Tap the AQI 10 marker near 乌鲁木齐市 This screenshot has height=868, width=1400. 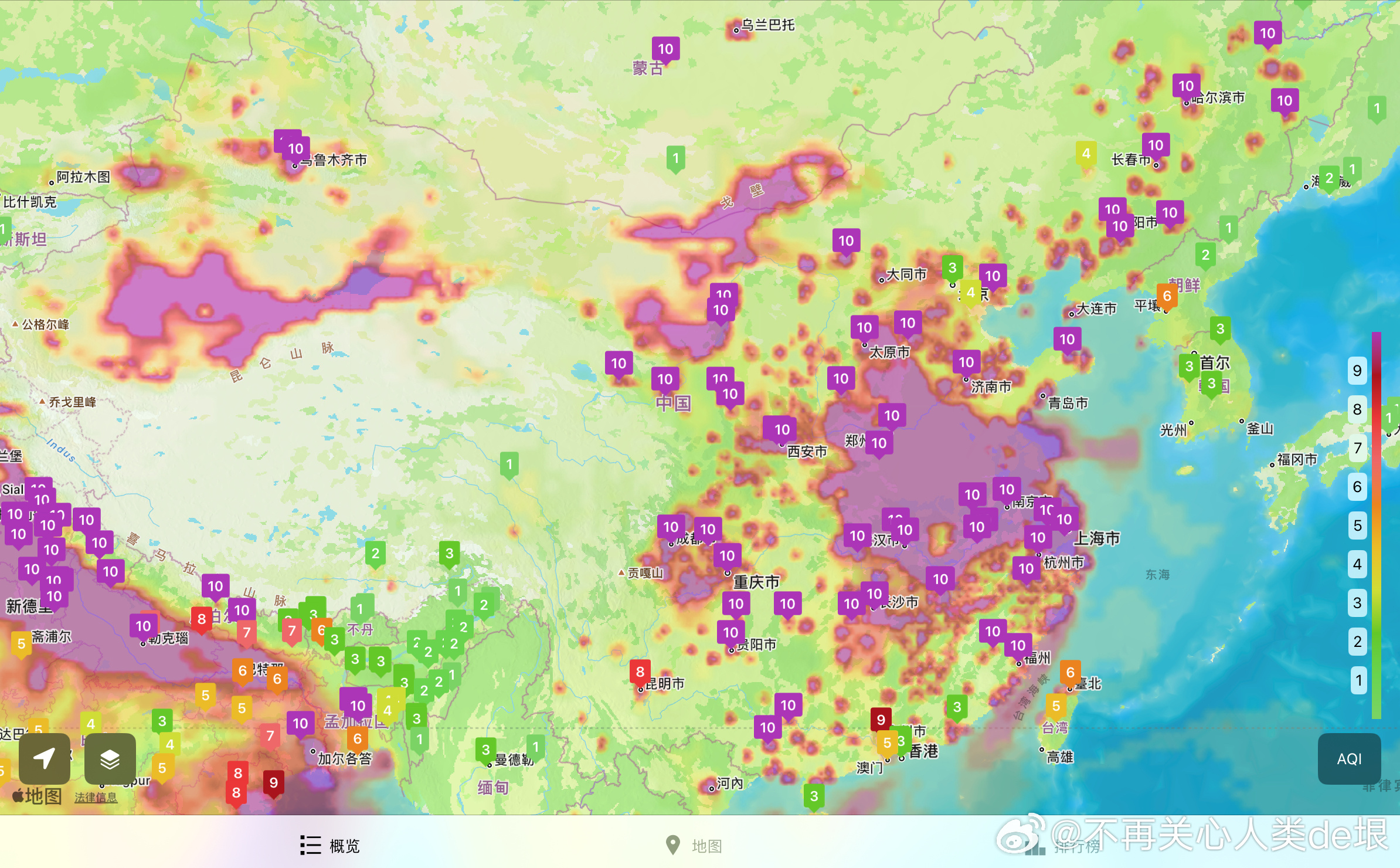click(295, 149)
